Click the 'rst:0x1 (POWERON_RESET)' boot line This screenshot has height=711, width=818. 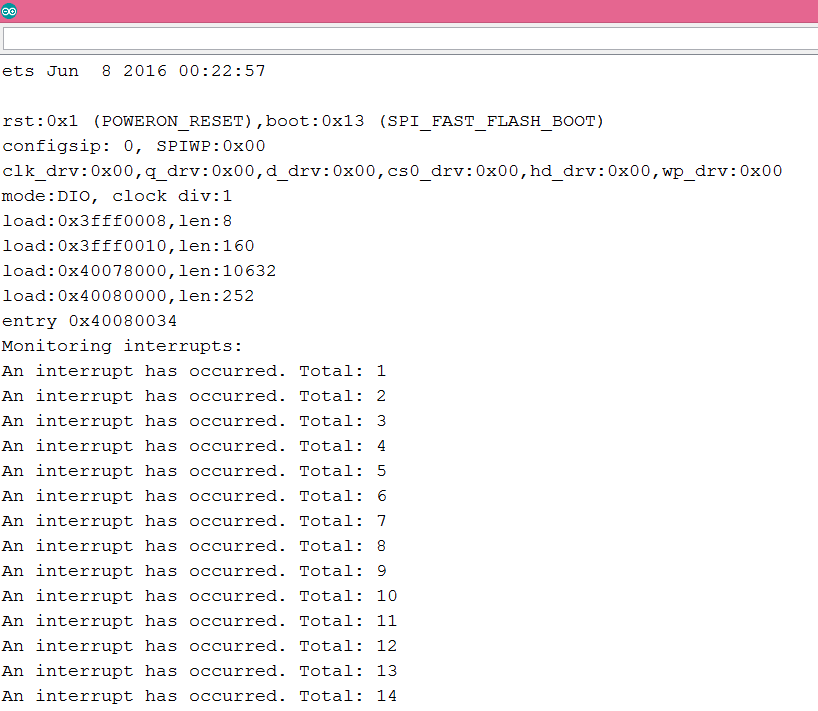click(x=303, y=122)
